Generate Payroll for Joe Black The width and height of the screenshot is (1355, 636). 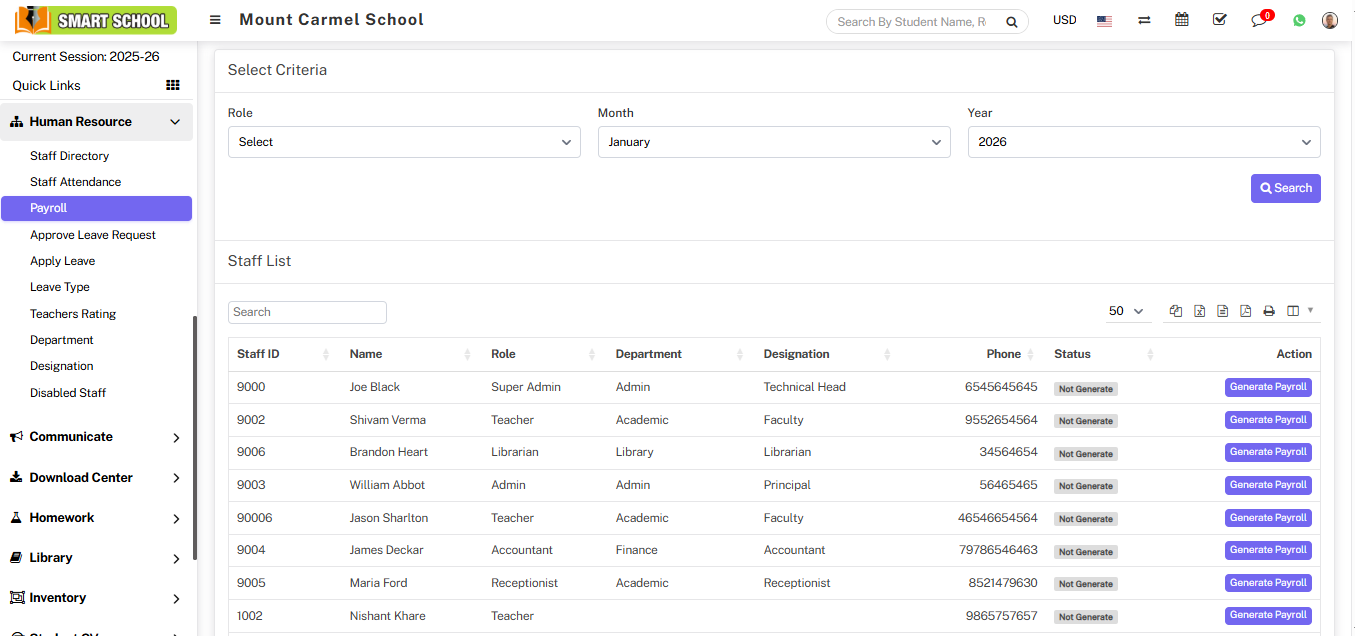click(x=1267, y=387)
